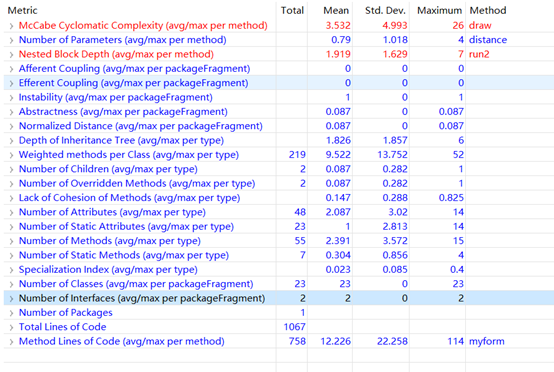Select Weighted methods per Class label
Image resolution: width=554 pixels, height=372 pixels.
coord(129,154)
